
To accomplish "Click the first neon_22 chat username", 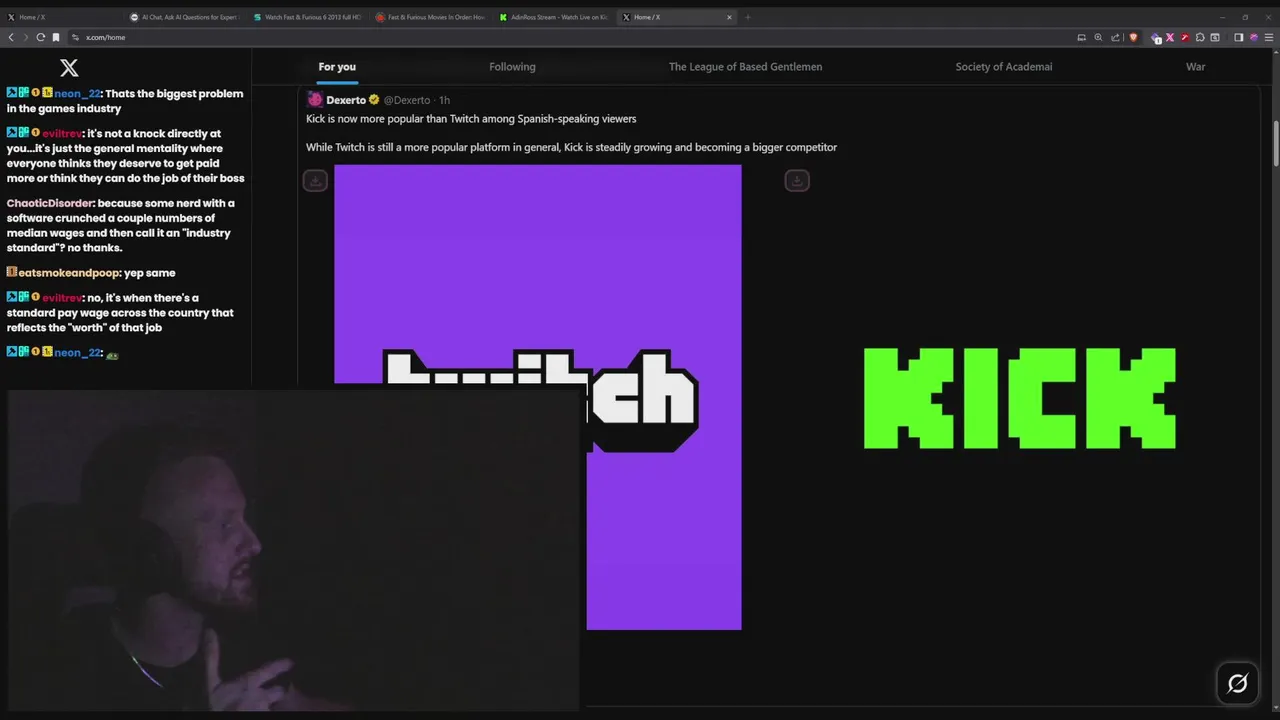I will pos(77,94).
